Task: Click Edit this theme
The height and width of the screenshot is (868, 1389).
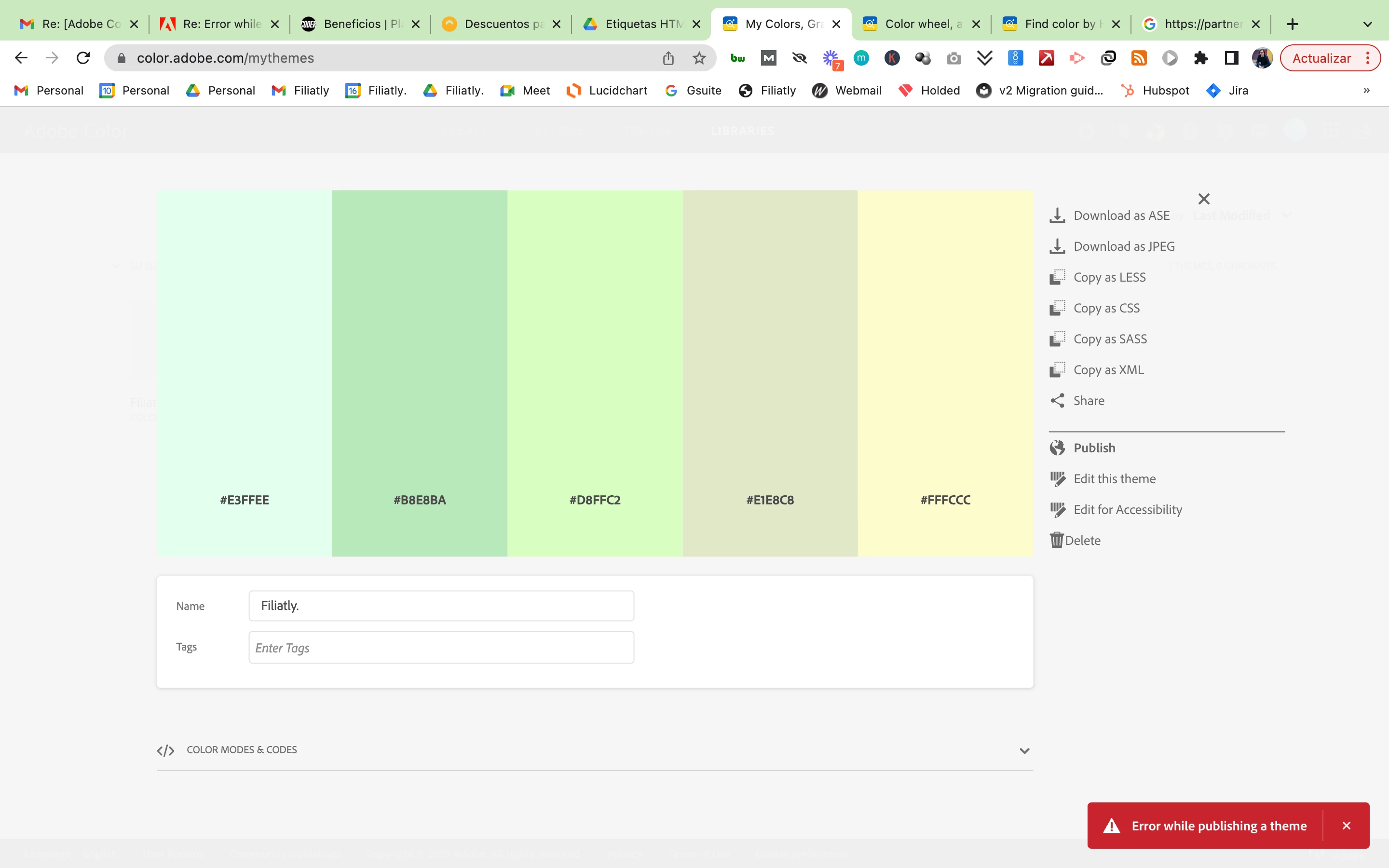Action: [x=1114, y=479]
